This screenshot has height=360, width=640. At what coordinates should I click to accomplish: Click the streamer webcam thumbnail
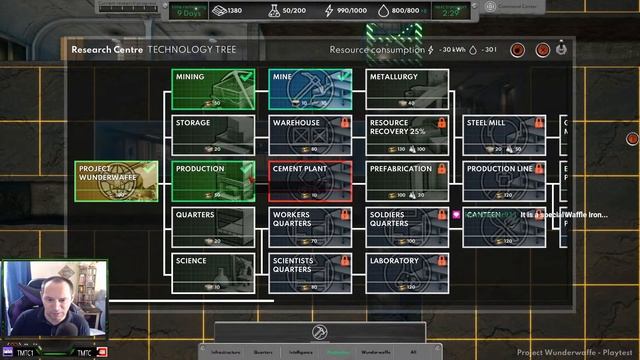pyautogui.click(x=55, y=299)
